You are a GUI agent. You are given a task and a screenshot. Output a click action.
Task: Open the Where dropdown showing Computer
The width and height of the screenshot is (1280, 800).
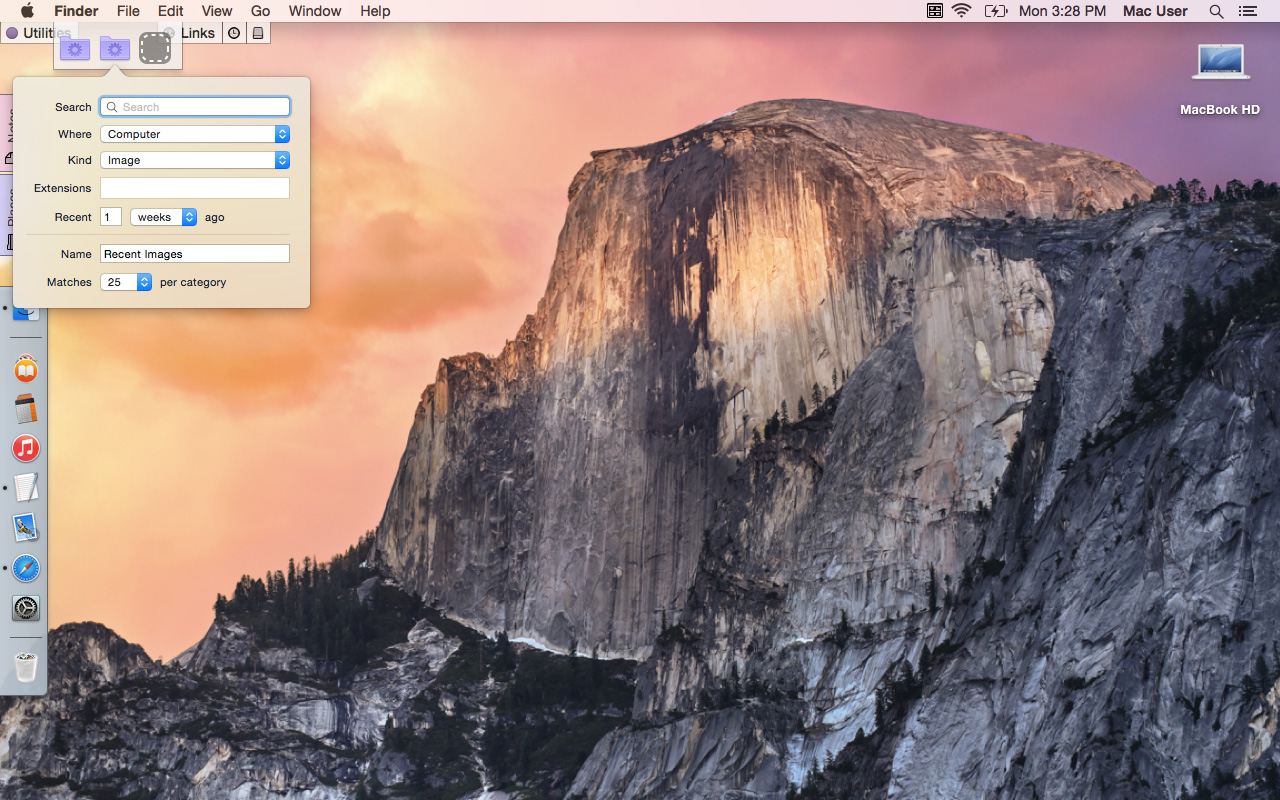click(x=195, y=134)
